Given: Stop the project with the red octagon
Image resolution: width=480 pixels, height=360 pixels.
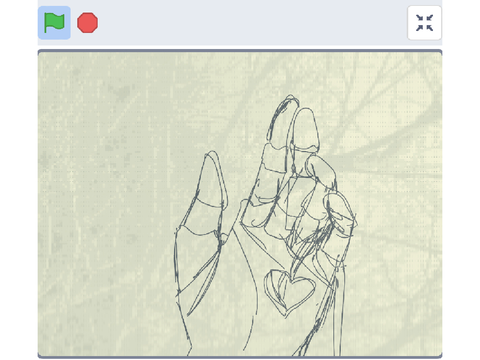Looking at the screenshot, I should (87, 23).
